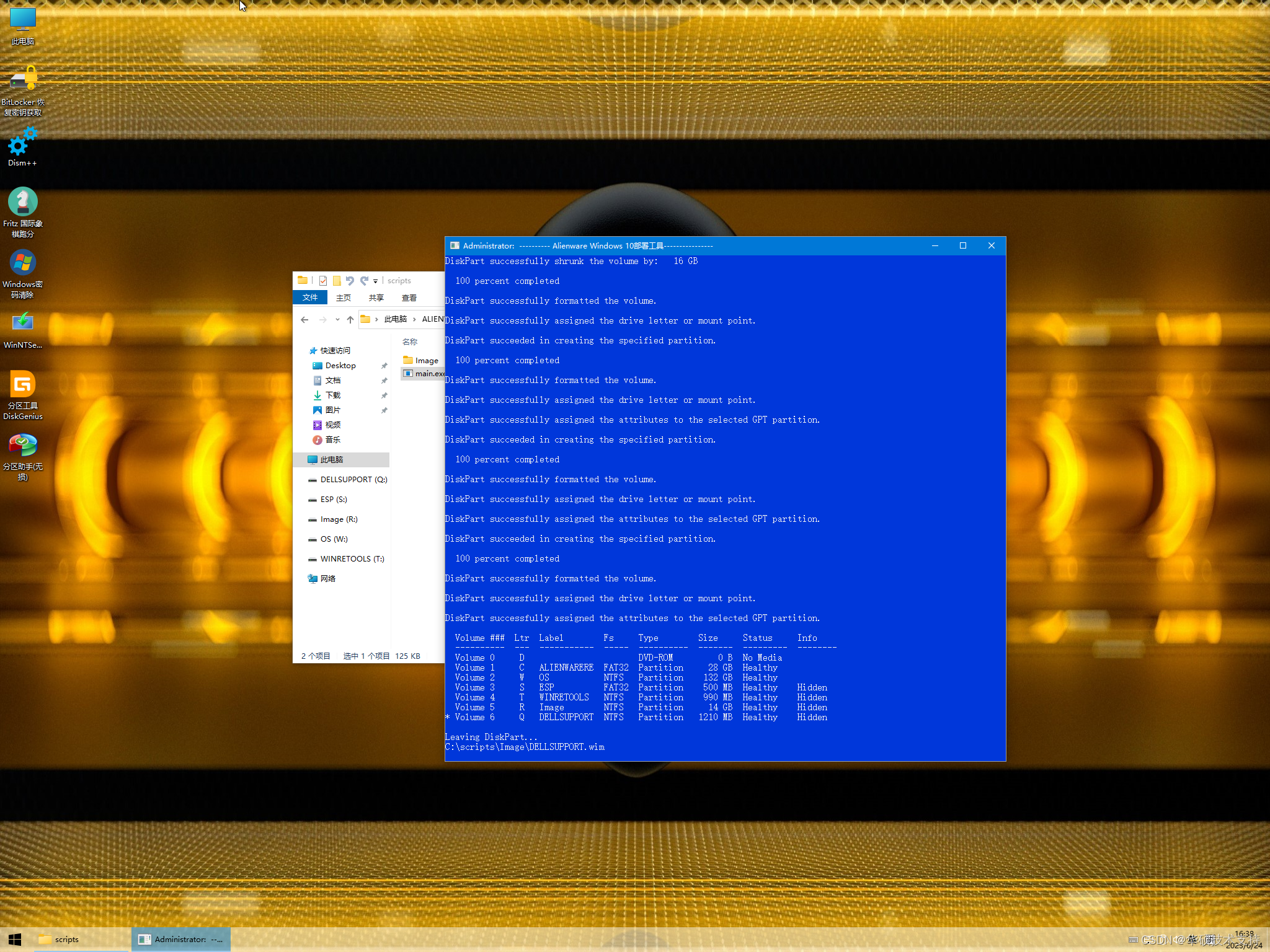Viewport: 1270px width, 952px height.
Task: Expand breadcrumb chevron after 此电脑
Action: tap(414, 320)
